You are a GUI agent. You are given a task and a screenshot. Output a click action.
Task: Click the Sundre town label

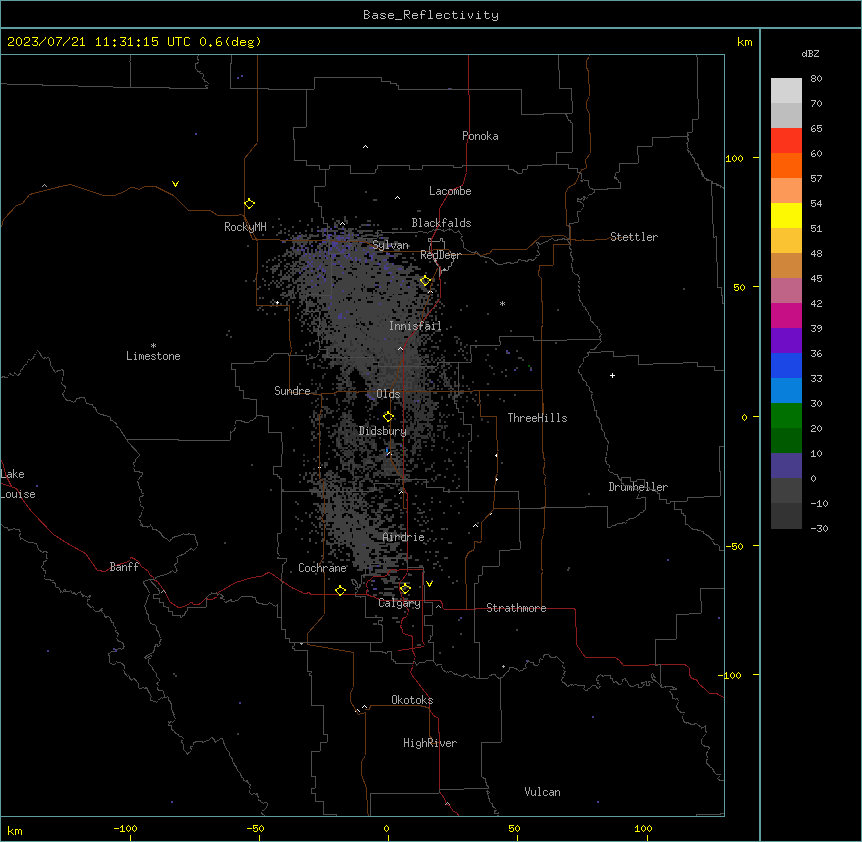pyautogui.click(x=292, y=391)
